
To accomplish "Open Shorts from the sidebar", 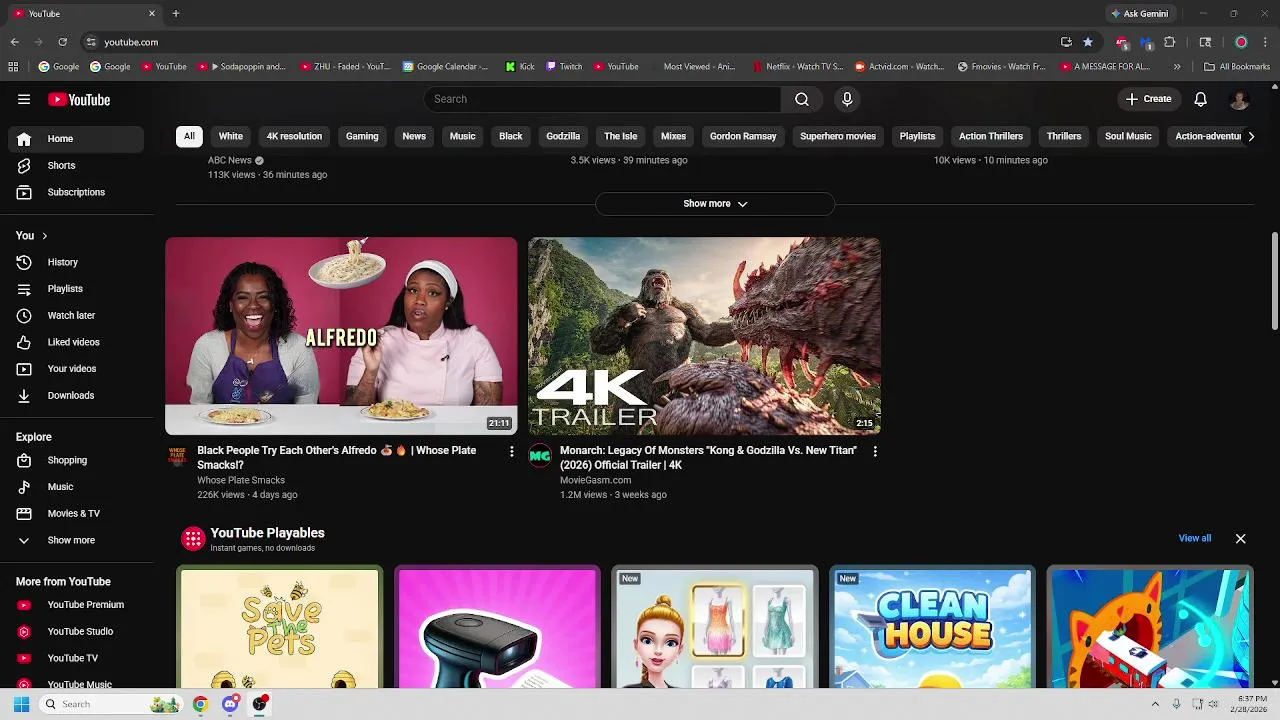I will pos(78,165).
